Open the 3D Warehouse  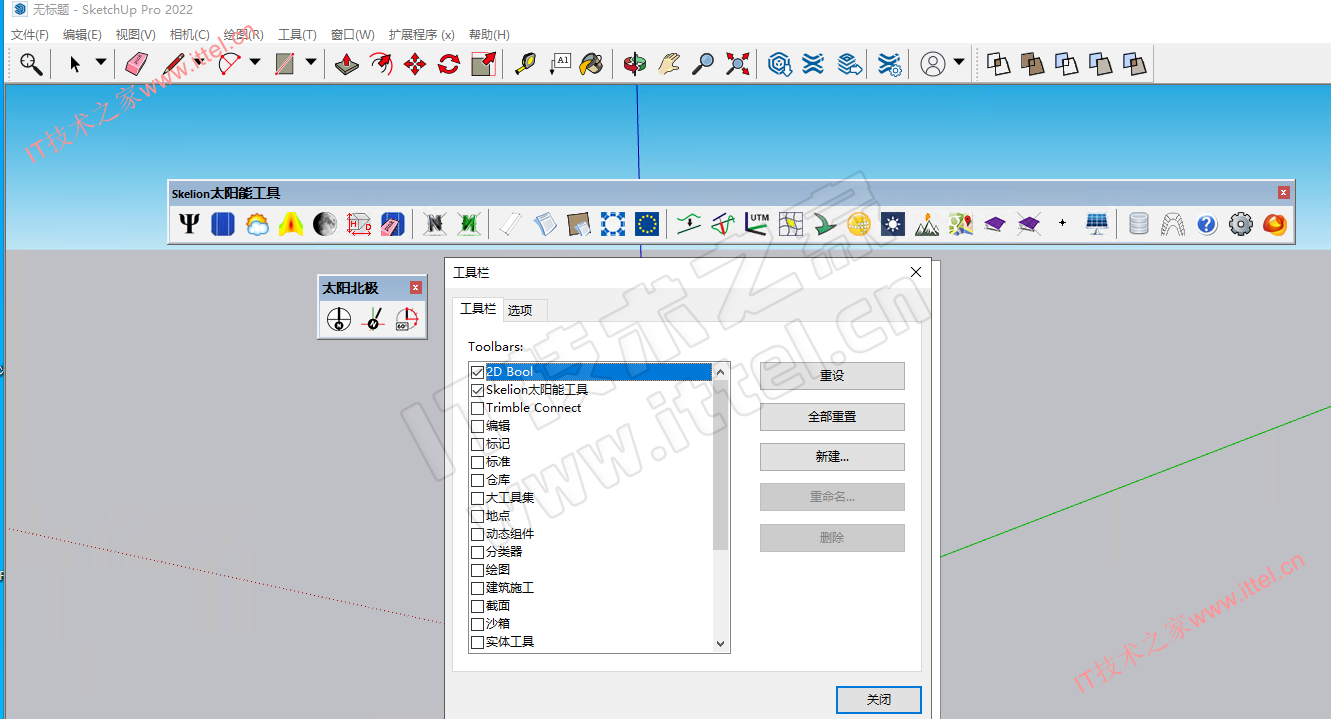(x=779, y=64)
